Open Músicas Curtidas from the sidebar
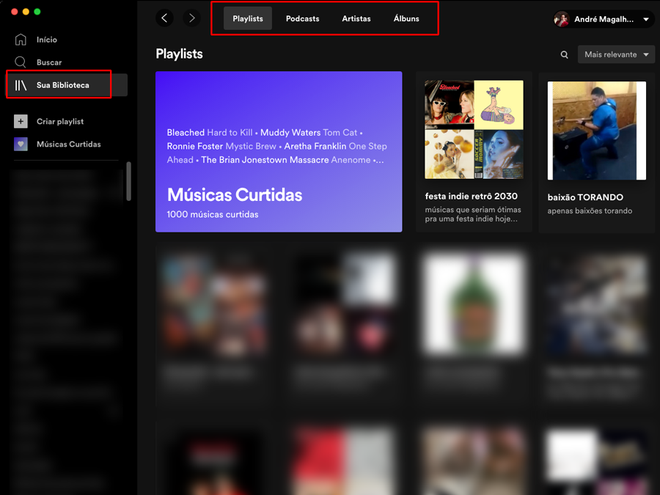 (x=69, y=144)
